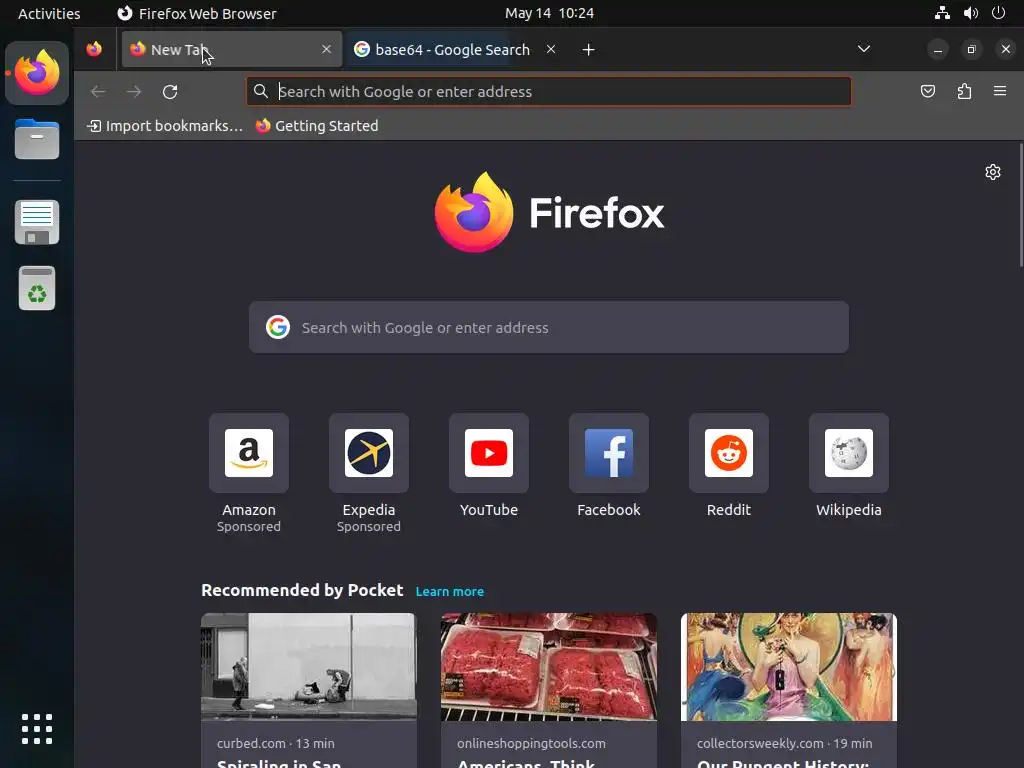This screenshot has height=768, width=1024.
Task: Open the Extensions puzzle icon
Action: pos(964,91)
